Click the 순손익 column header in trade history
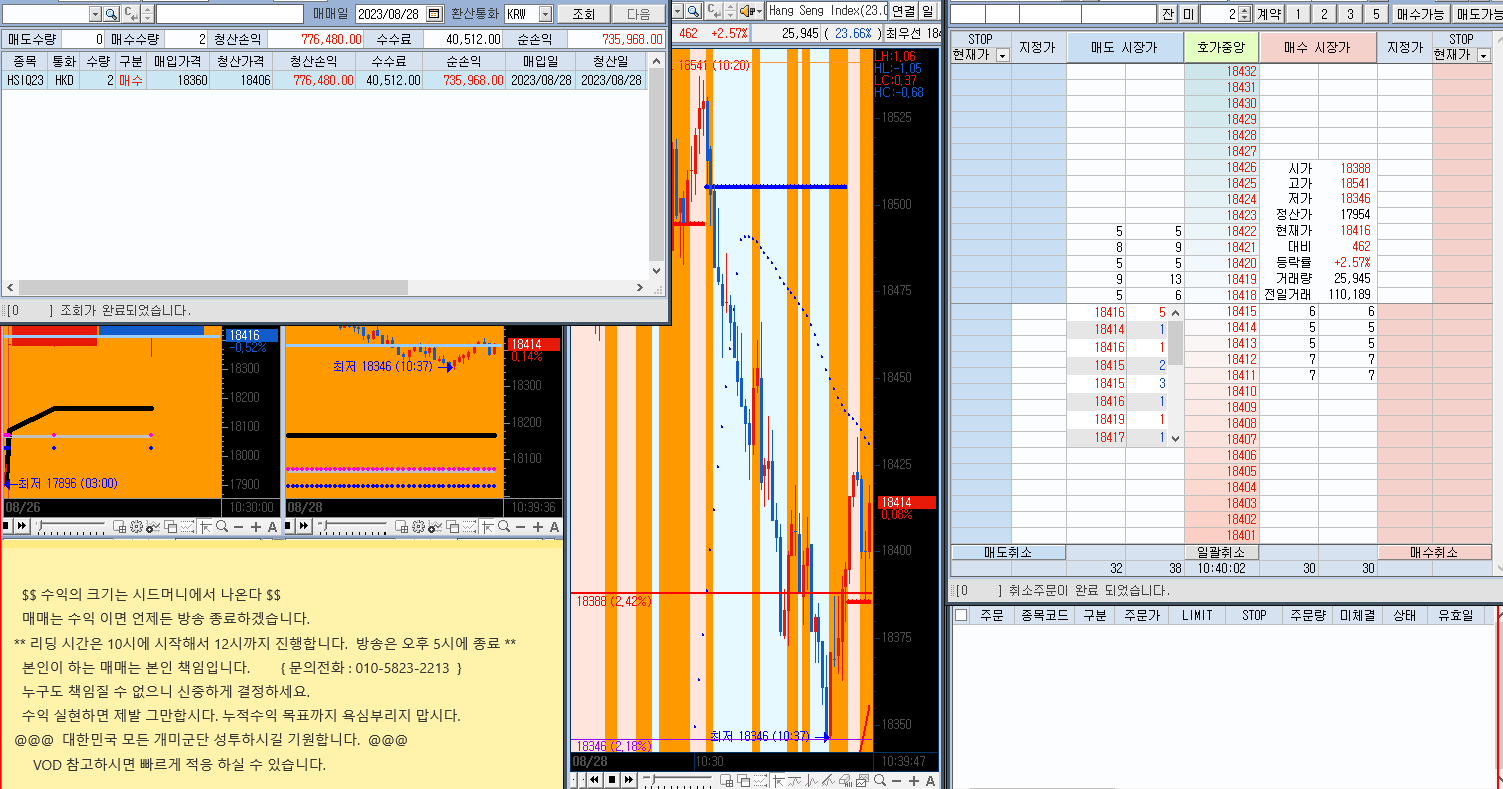Viewport: 1503px width, 789px height. click(465, 61)
